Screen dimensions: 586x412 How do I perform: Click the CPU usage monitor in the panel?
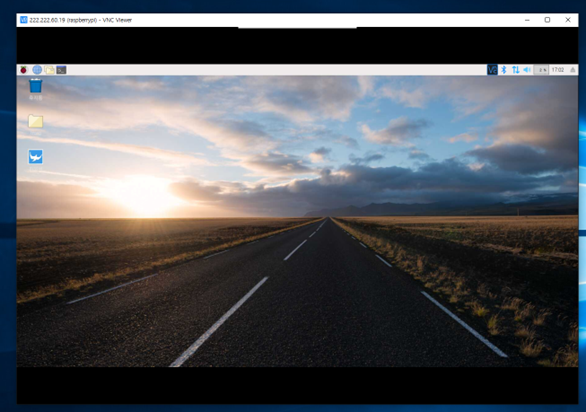[541, 70]
